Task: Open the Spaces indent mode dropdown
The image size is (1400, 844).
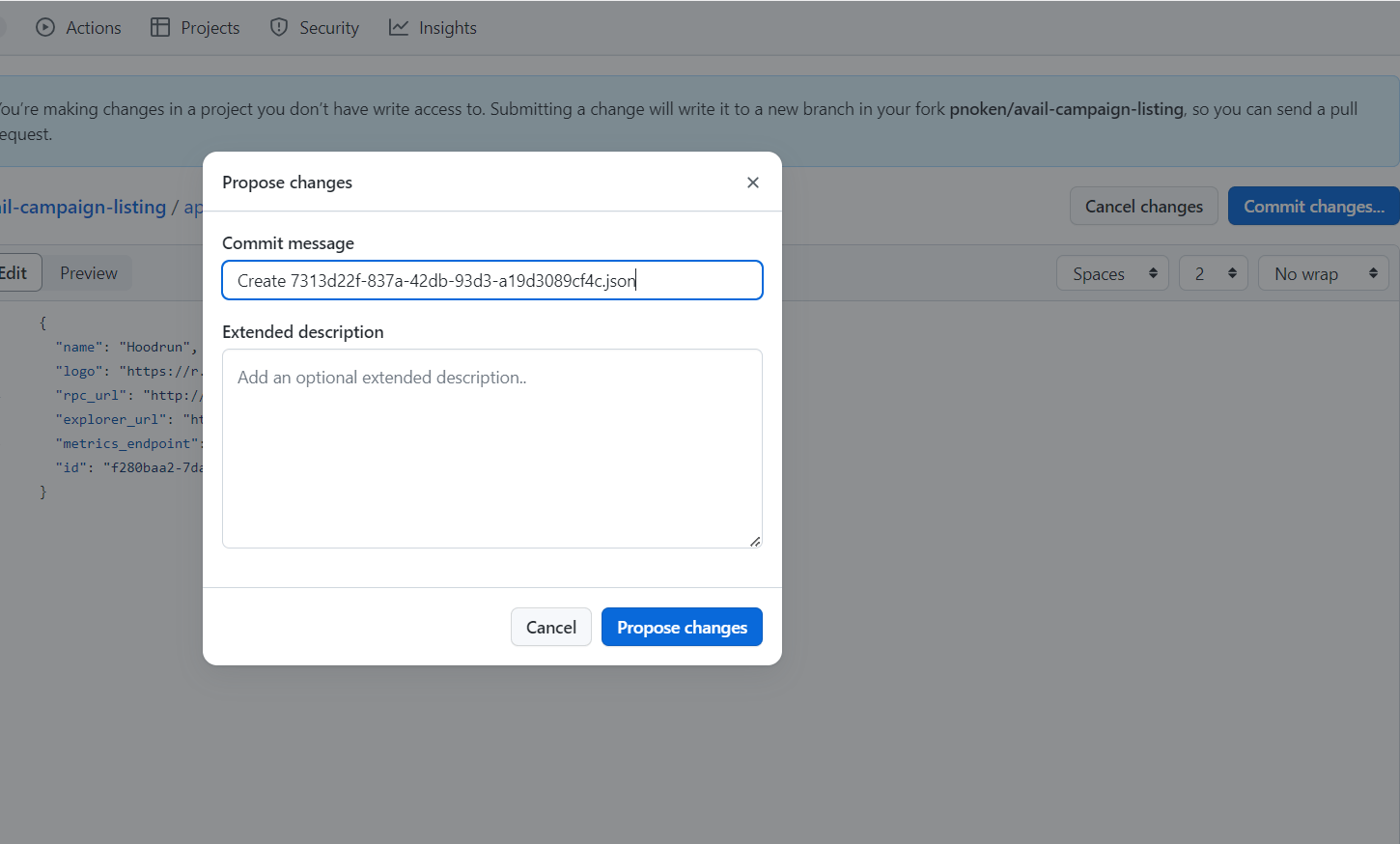Action: click(x=1113, y=273)
